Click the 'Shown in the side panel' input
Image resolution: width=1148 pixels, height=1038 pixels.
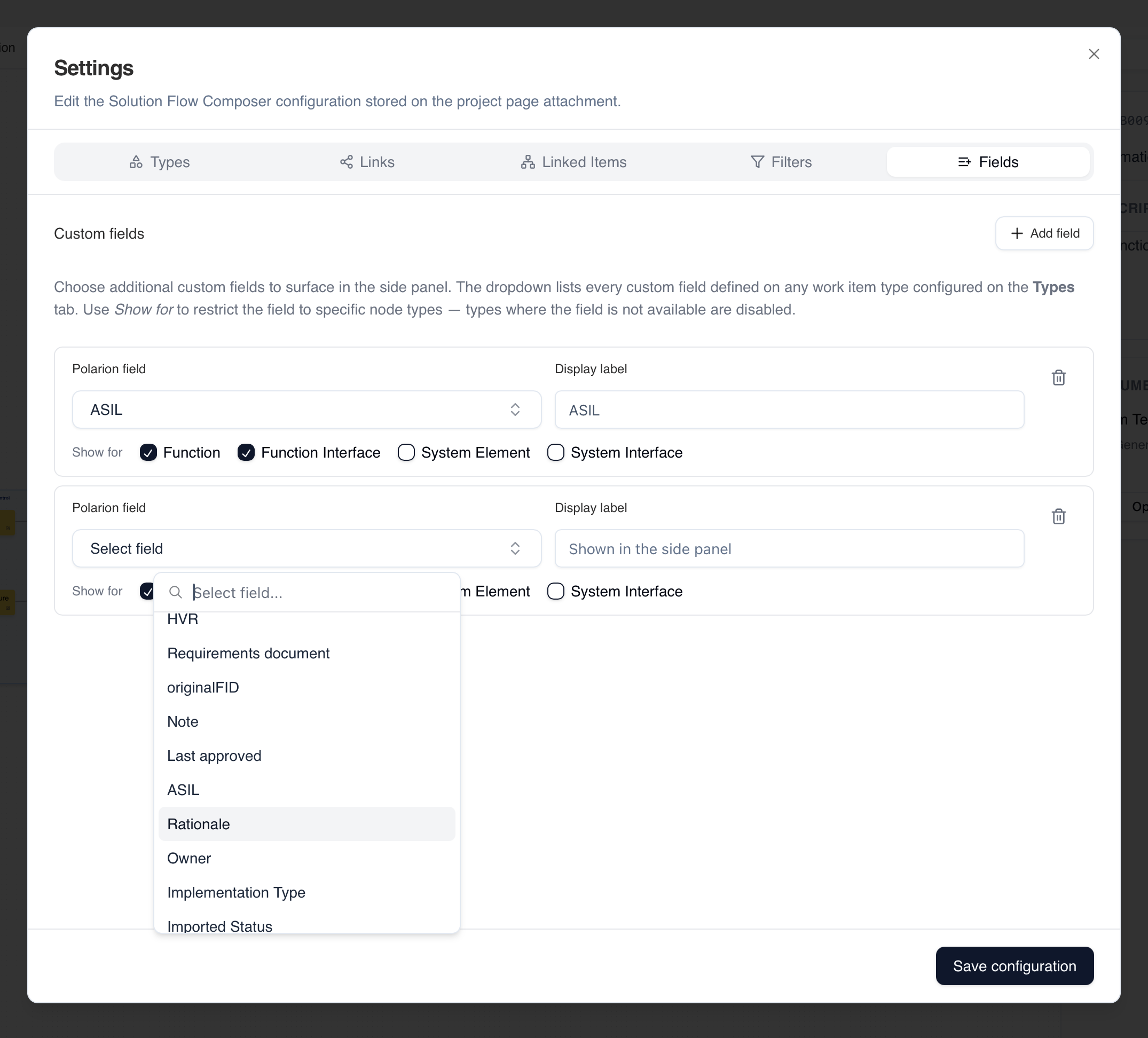point(789,548)
